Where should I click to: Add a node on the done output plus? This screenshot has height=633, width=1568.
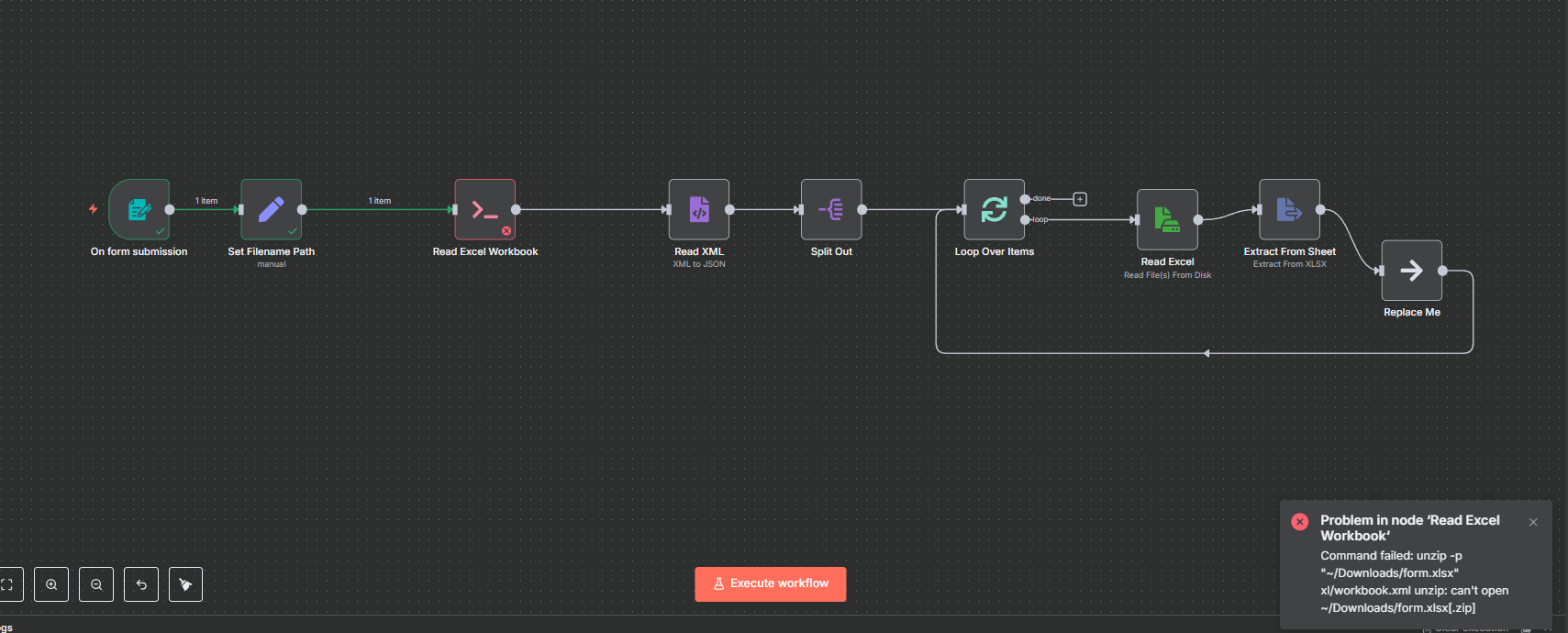click(x=1080, y=199)
